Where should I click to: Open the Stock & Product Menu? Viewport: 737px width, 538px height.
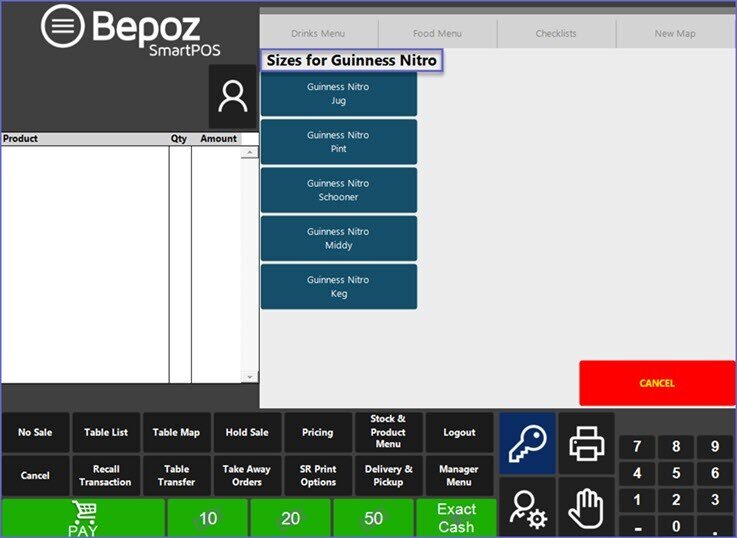click(x=388, y=431)
